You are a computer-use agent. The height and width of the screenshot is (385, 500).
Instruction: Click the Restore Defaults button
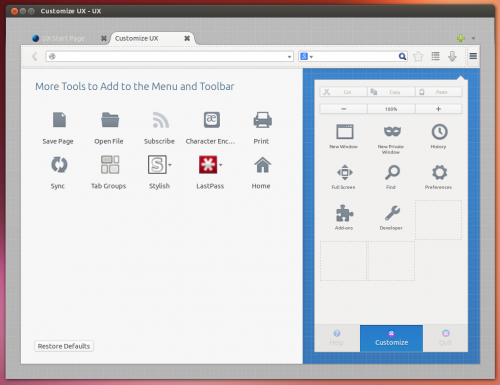click(64, 346)
